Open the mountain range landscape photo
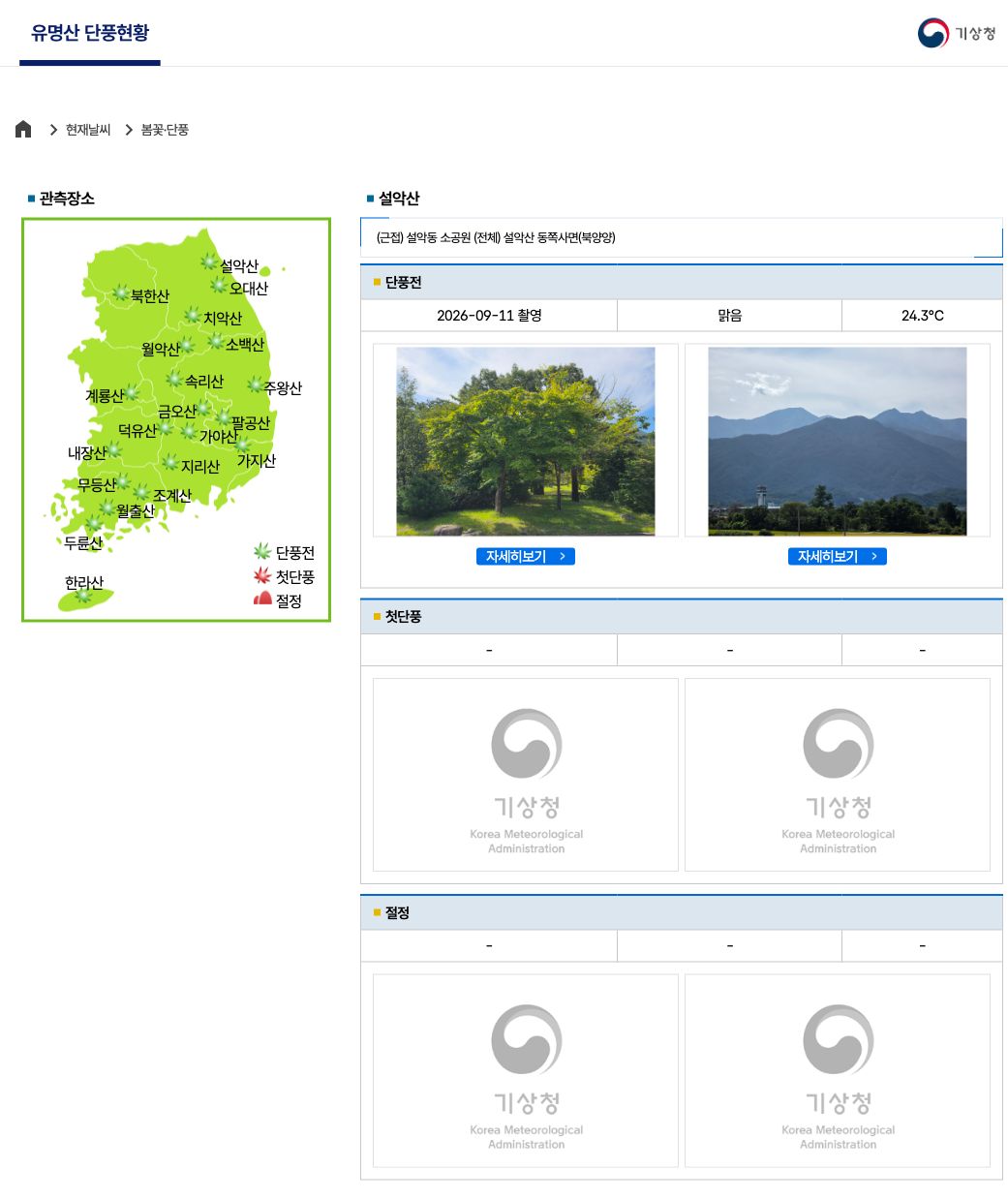The image size is (1008, 1199). click(838, 442)
